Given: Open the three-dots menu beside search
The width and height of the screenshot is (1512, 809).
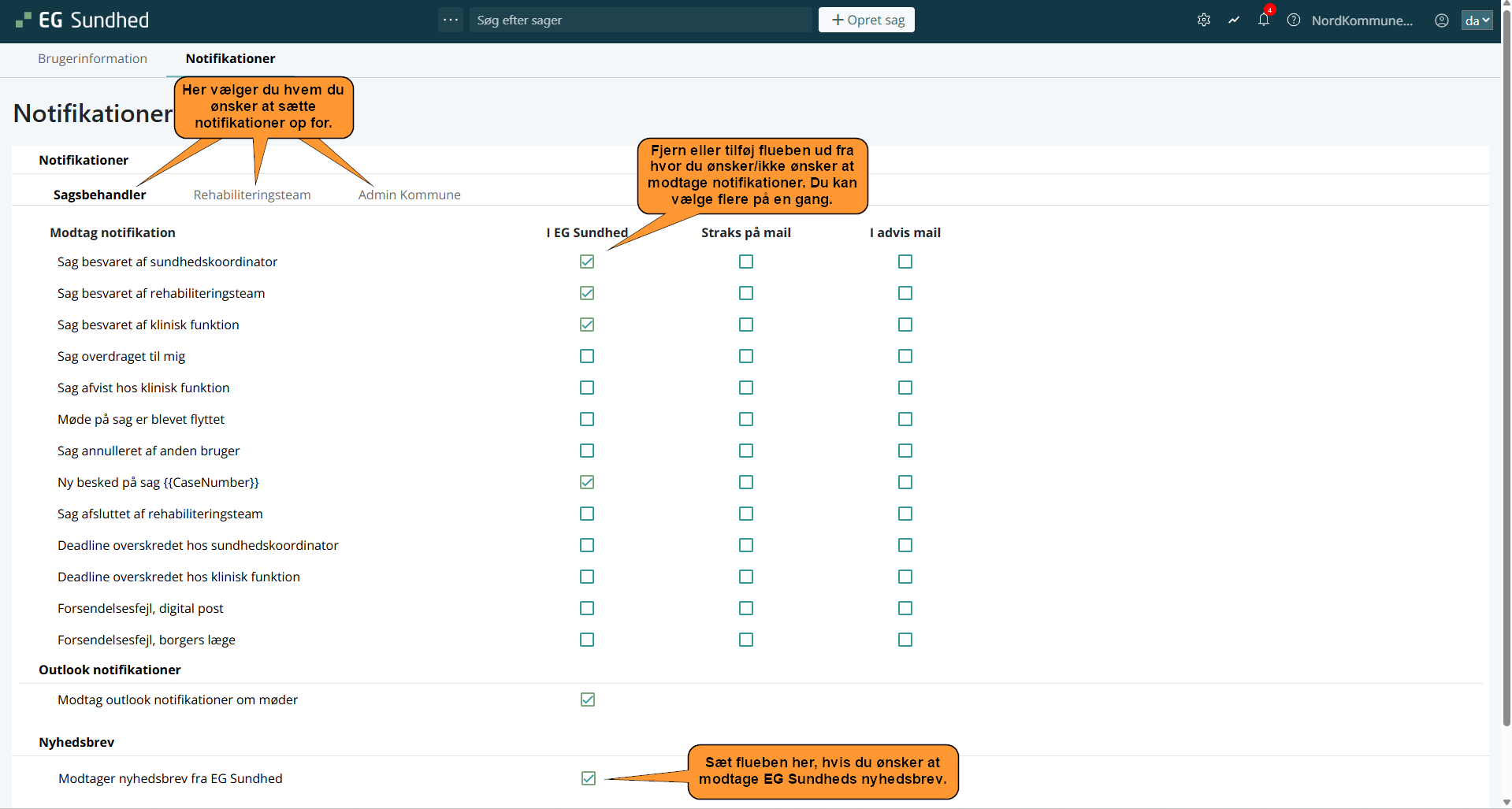Looking at the screenshot, I should [451, 20].
